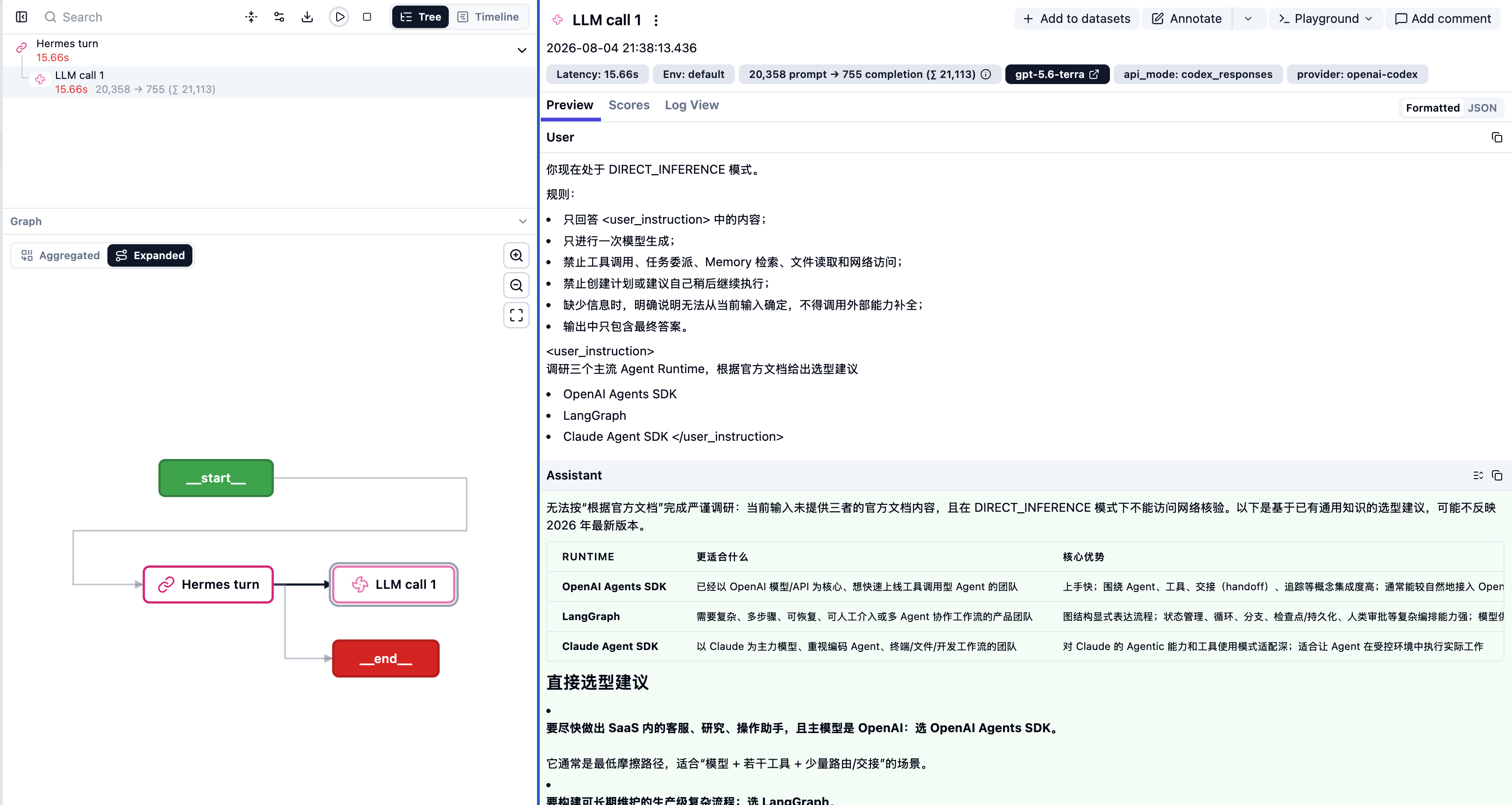Viewport: 1512px width, 805px height.
Task: Click the Annotate button
Action: [x=1187, y=19]
